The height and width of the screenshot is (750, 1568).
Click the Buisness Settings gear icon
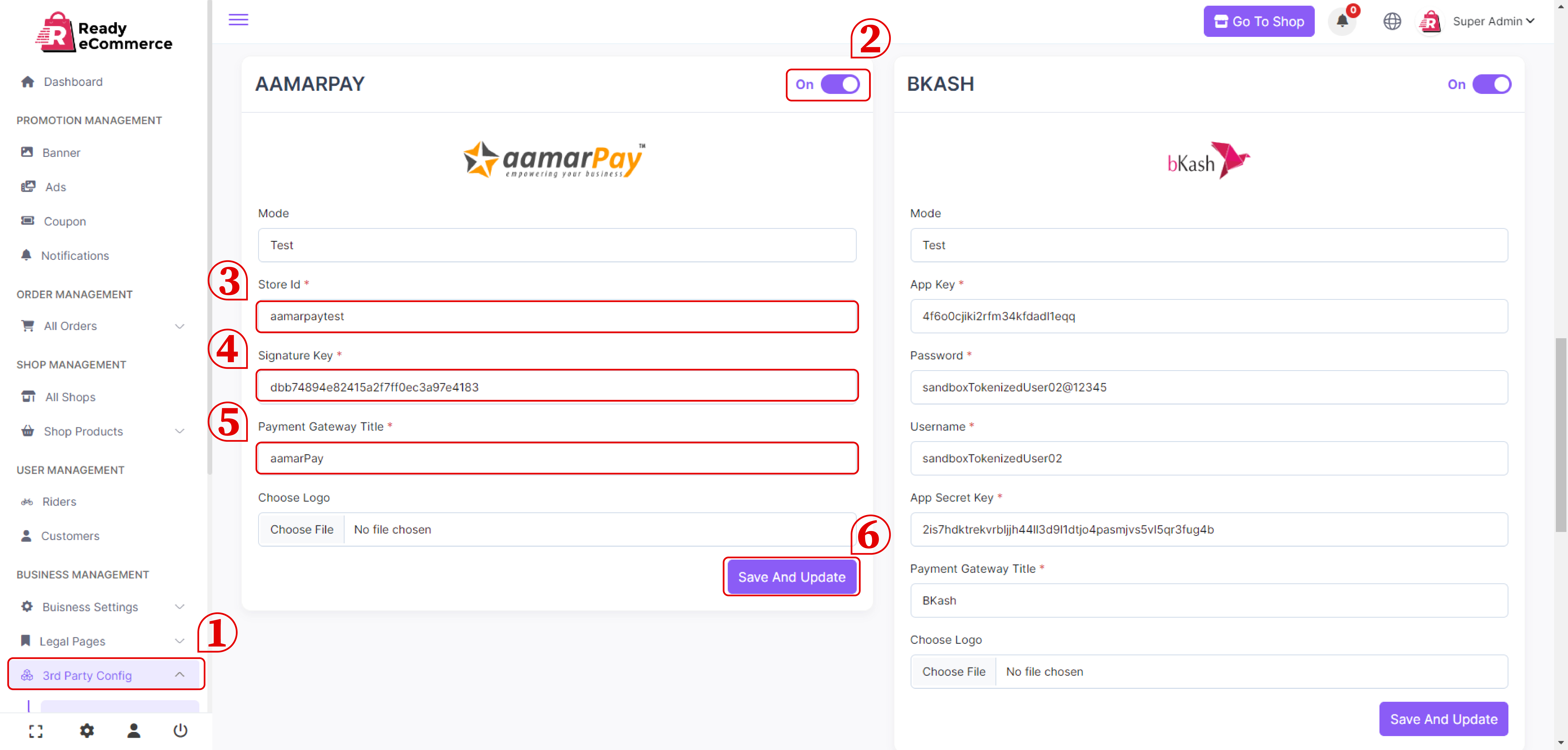click(x=27, y=606)
